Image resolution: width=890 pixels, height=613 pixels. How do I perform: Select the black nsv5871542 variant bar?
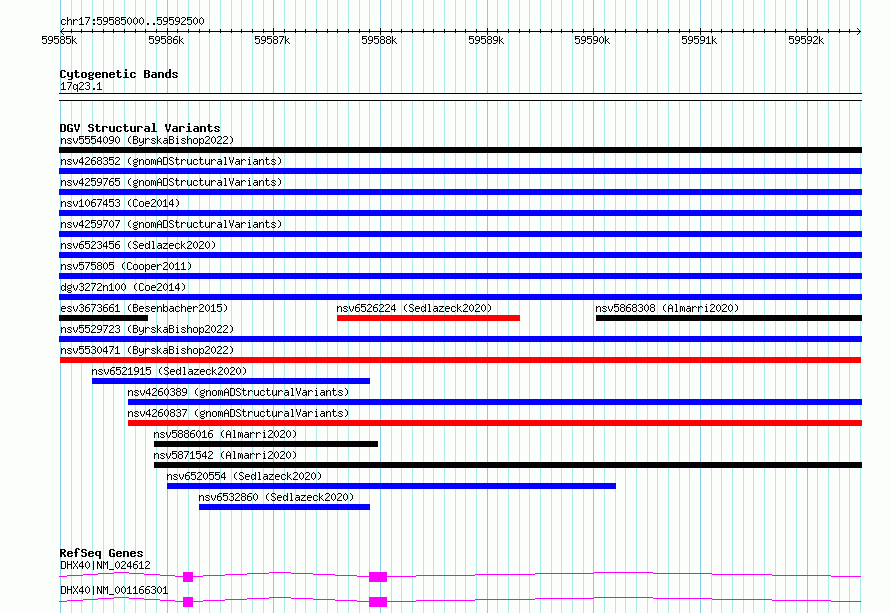508,465
